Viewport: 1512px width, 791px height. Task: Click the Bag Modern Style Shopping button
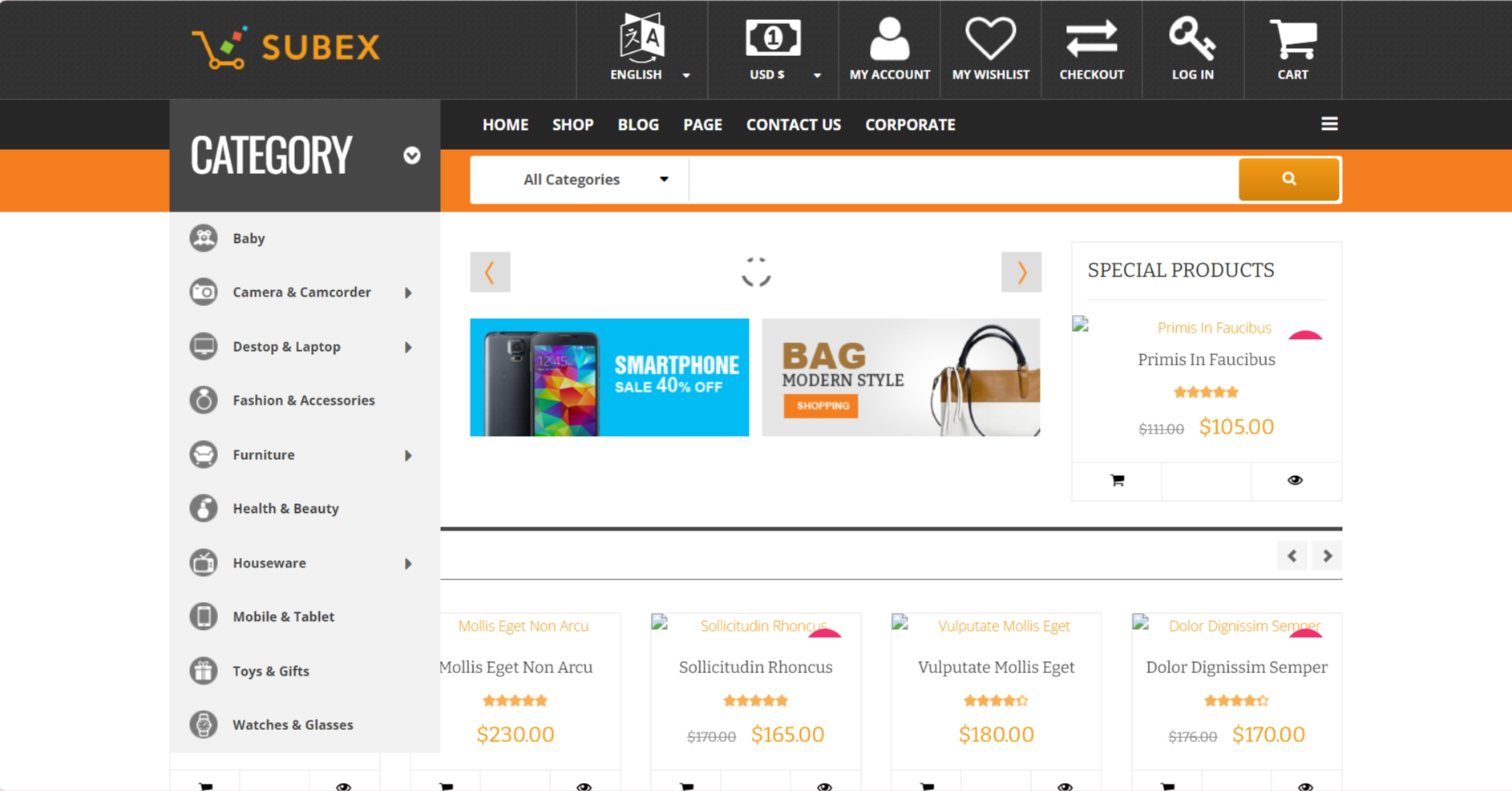821,406
